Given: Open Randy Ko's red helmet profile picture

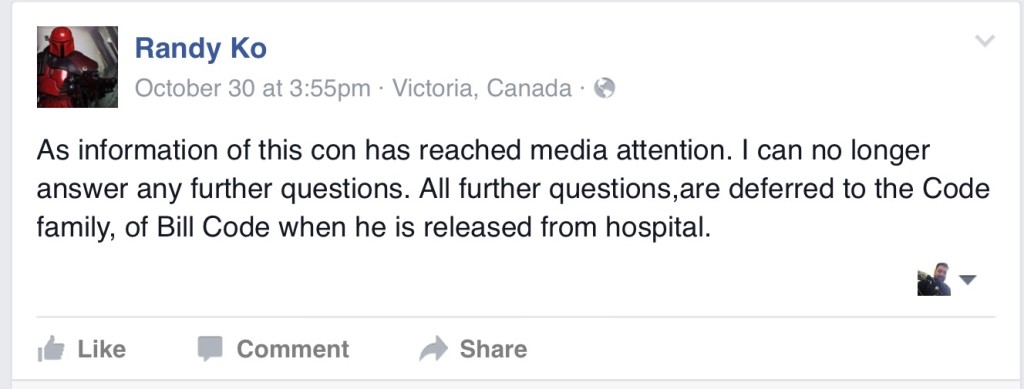Looking at the screenshot, I should click(77, 67).
